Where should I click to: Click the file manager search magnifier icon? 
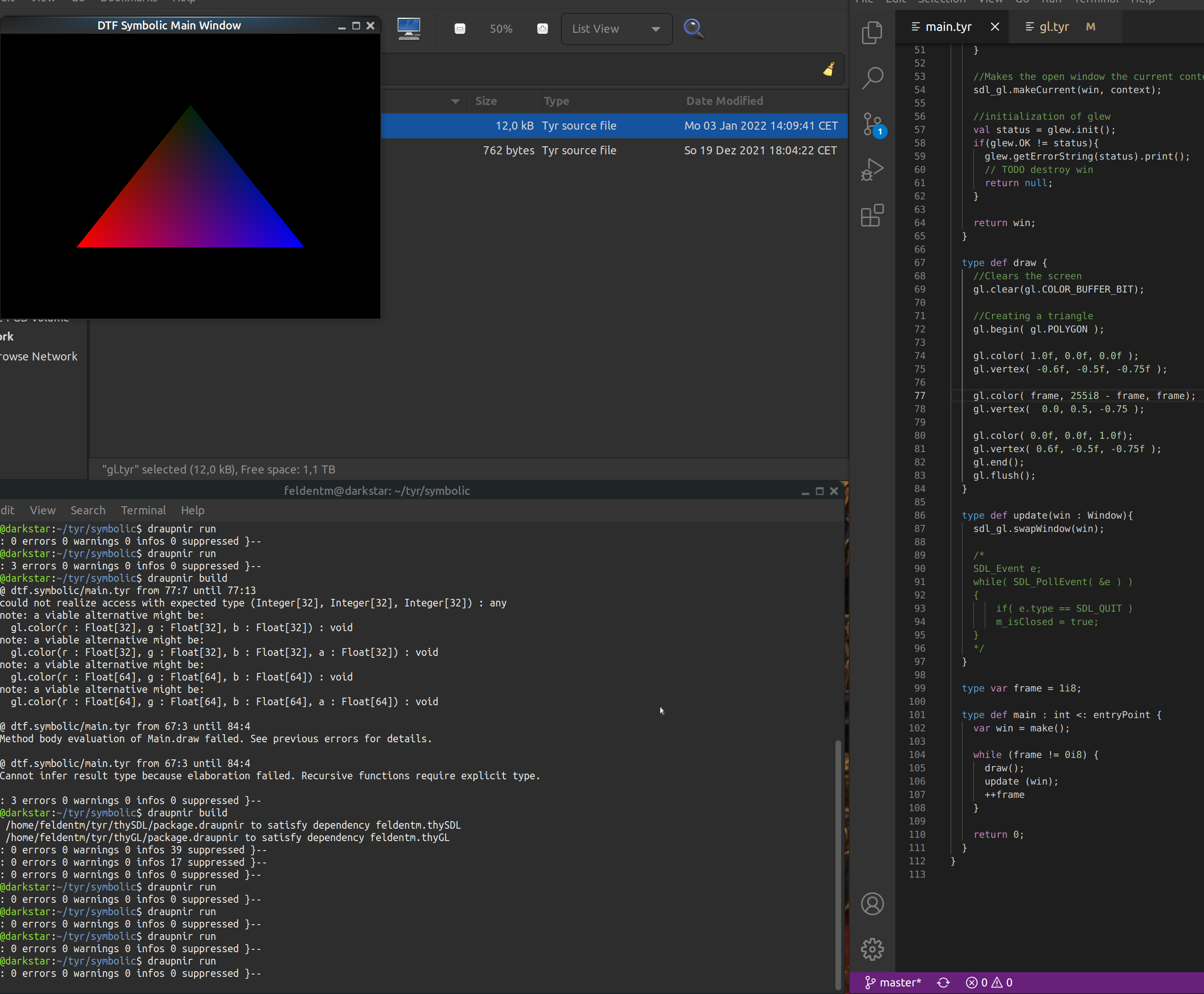tap(693, 28)
